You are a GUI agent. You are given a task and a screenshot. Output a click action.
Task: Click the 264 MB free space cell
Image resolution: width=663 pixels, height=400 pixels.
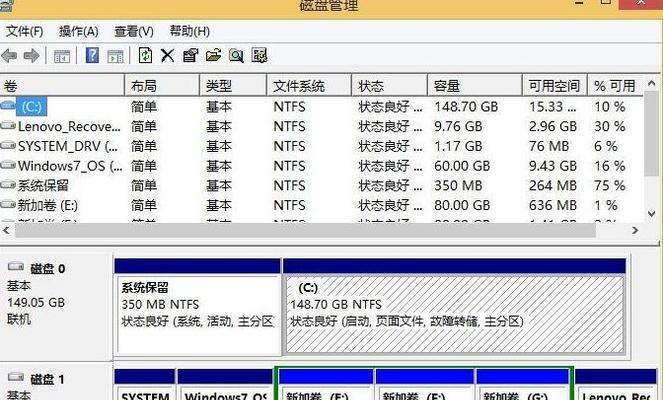(x=553, y=186)
